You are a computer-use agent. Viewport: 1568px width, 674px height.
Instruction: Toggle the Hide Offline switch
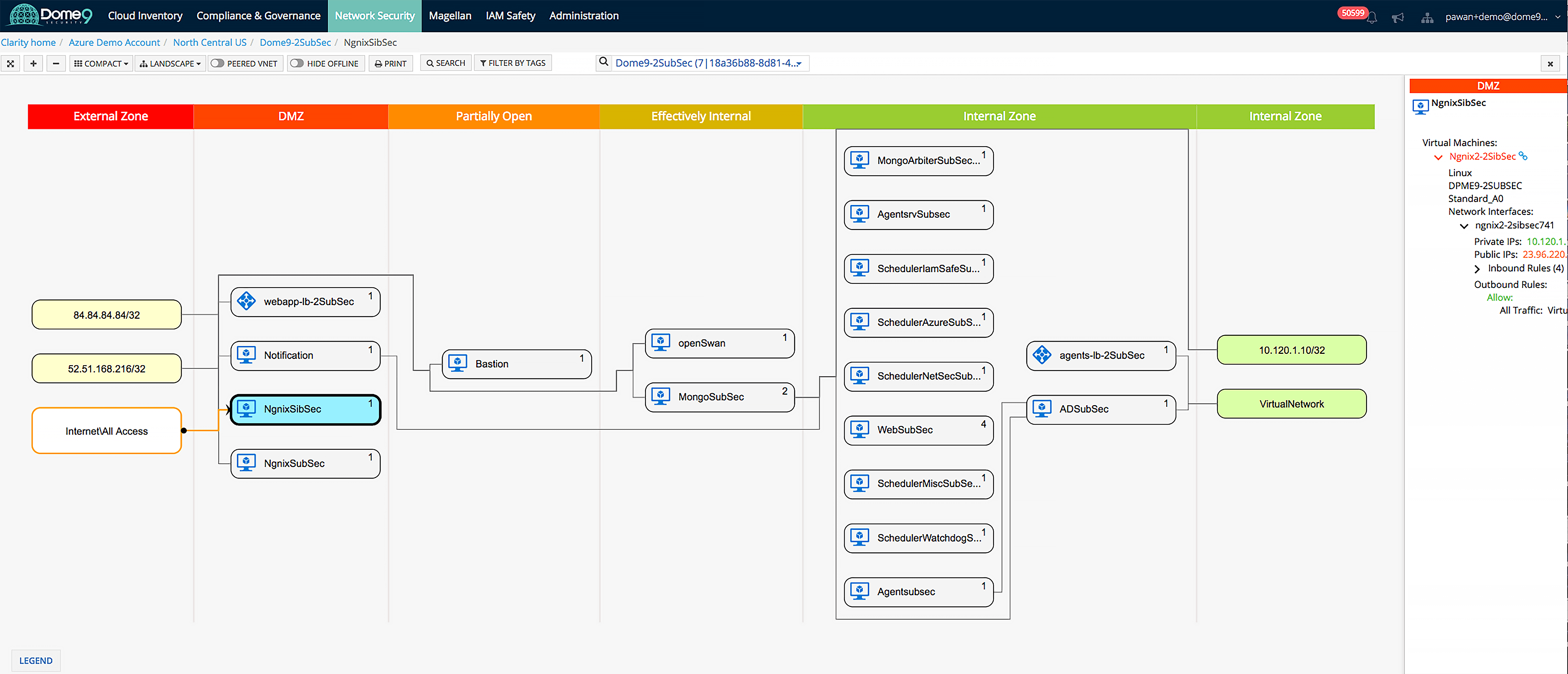[297, 63]
